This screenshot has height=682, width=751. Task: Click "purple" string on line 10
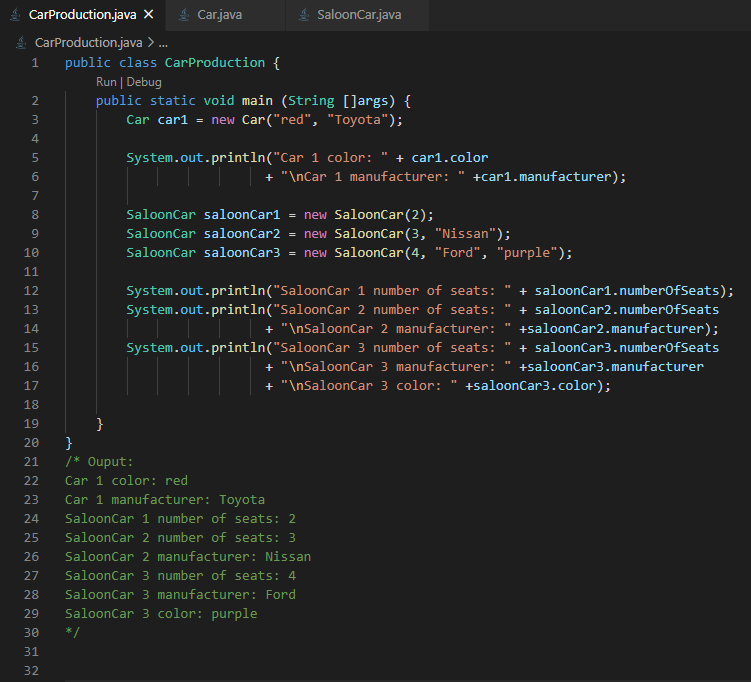[x=527, y=253]
